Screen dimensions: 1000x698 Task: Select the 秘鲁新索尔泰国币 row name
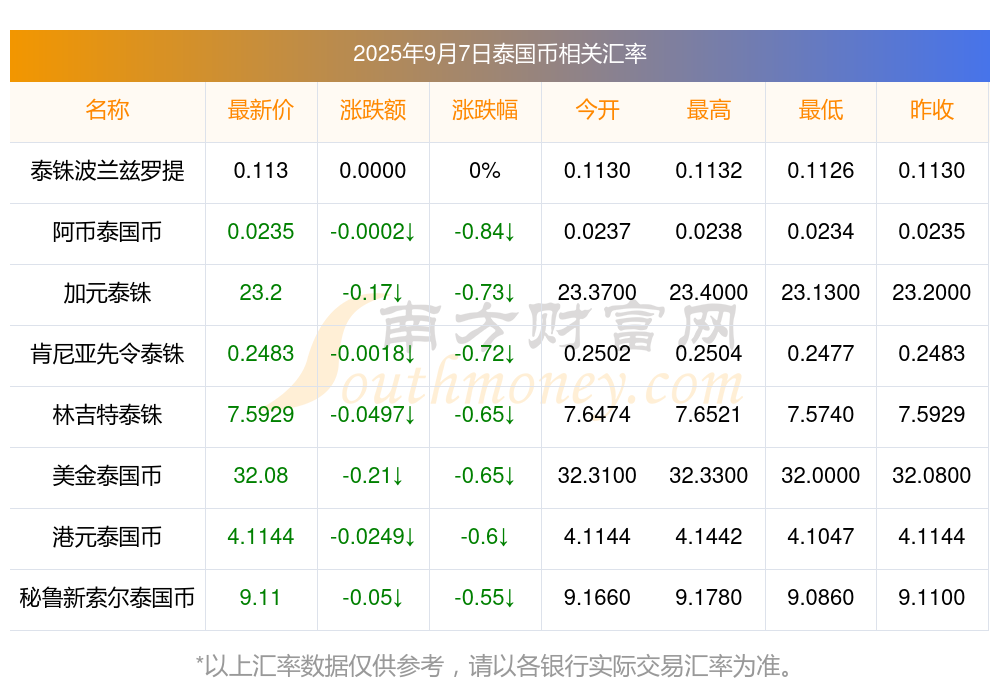[107, 598]
